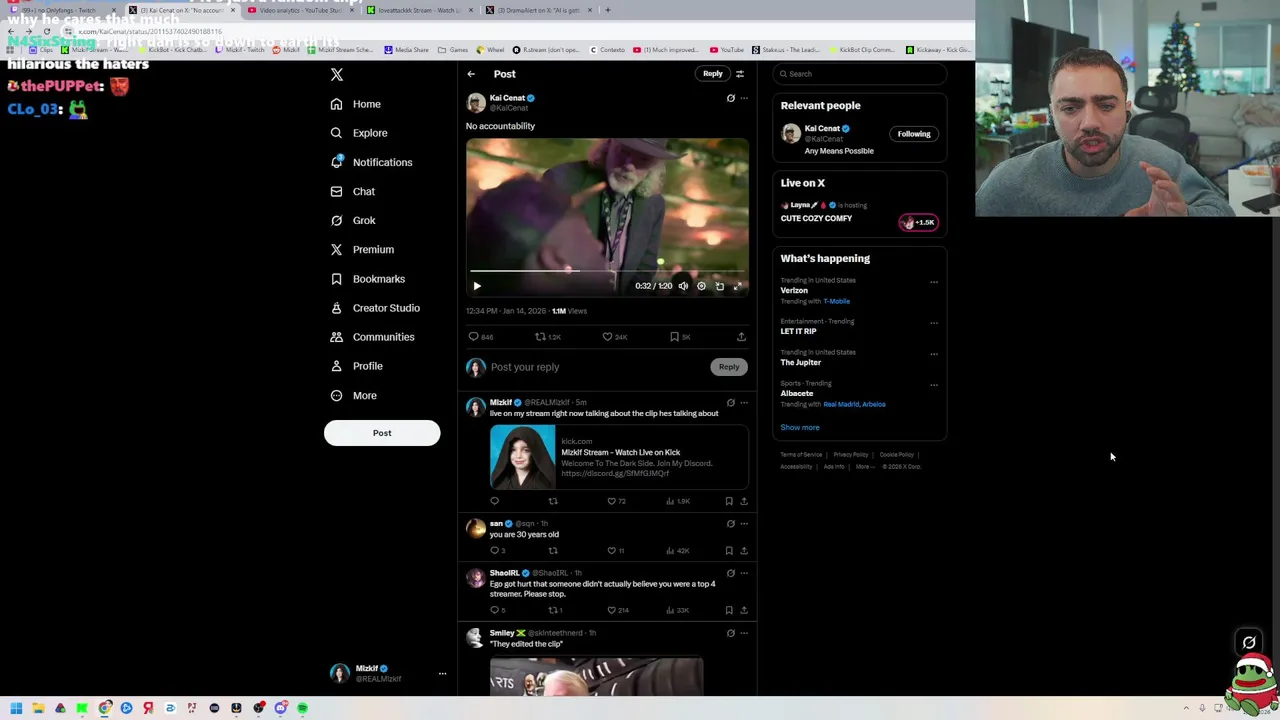Click the Communities sidebar icon
The width and height of the screenshot is (1280, 720).
336,337
